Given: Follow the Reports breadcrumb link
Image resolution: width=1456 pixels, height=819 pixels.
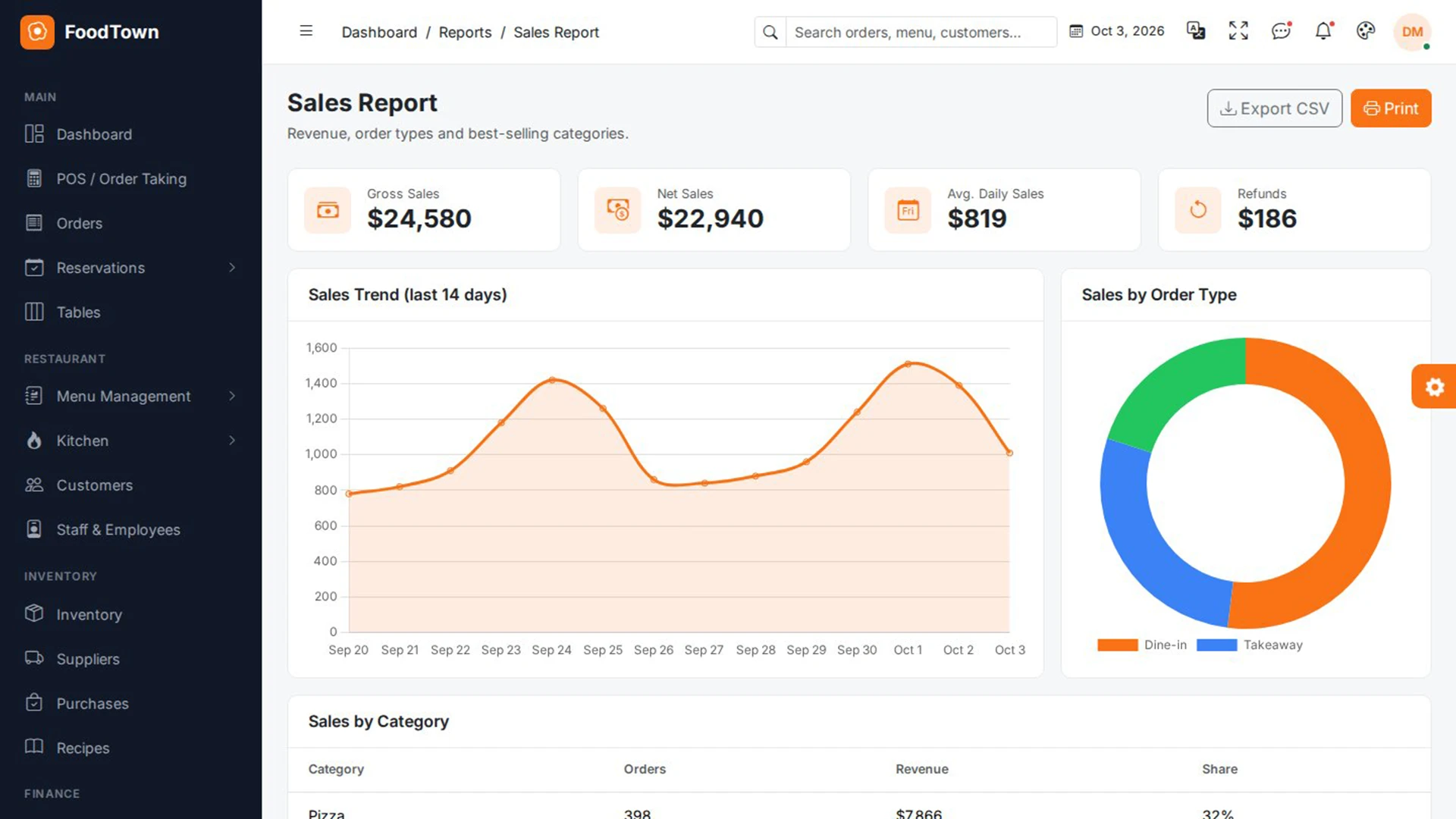Looking at the screenshot, I should point(465,32).
